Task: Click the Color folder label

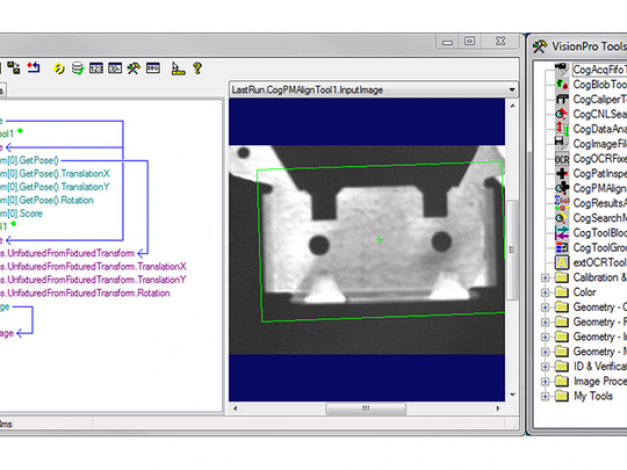Action: tap(585, 292)
